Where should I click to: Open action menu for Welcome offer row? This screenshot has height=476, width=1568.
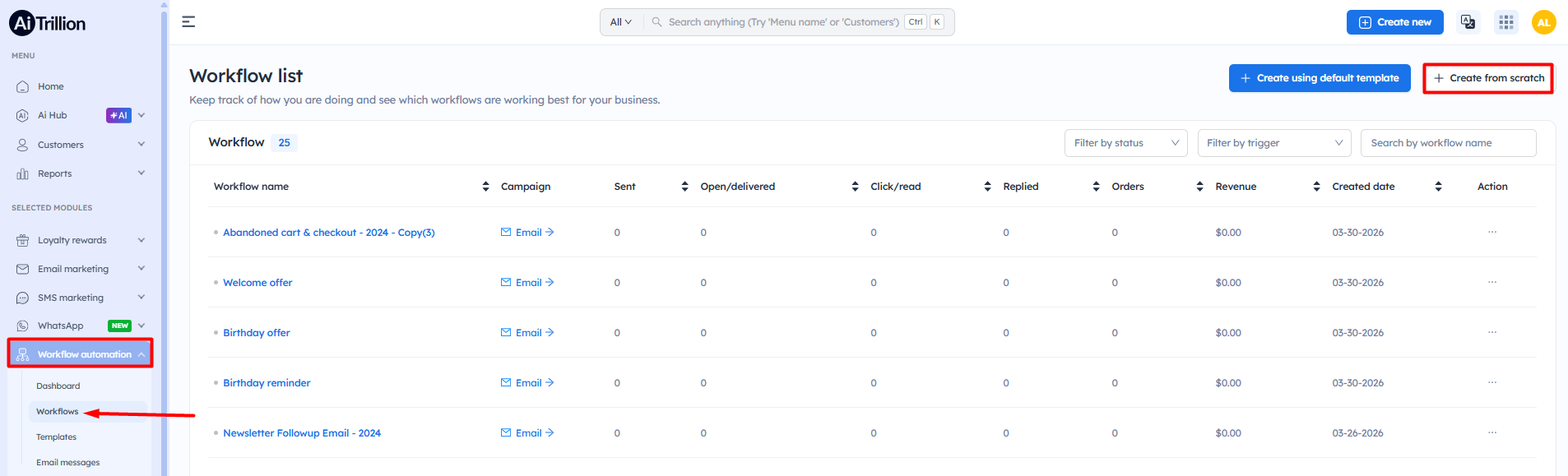[x=1491, y=282]
